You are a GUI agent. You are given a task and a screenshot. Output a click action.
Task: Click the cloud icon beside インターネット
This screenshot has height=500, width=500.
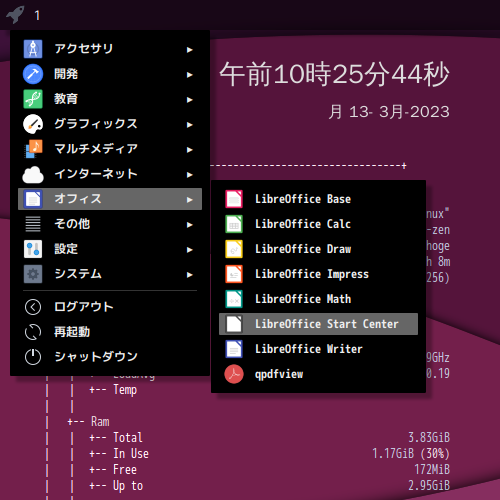click(x=33, y=174)
